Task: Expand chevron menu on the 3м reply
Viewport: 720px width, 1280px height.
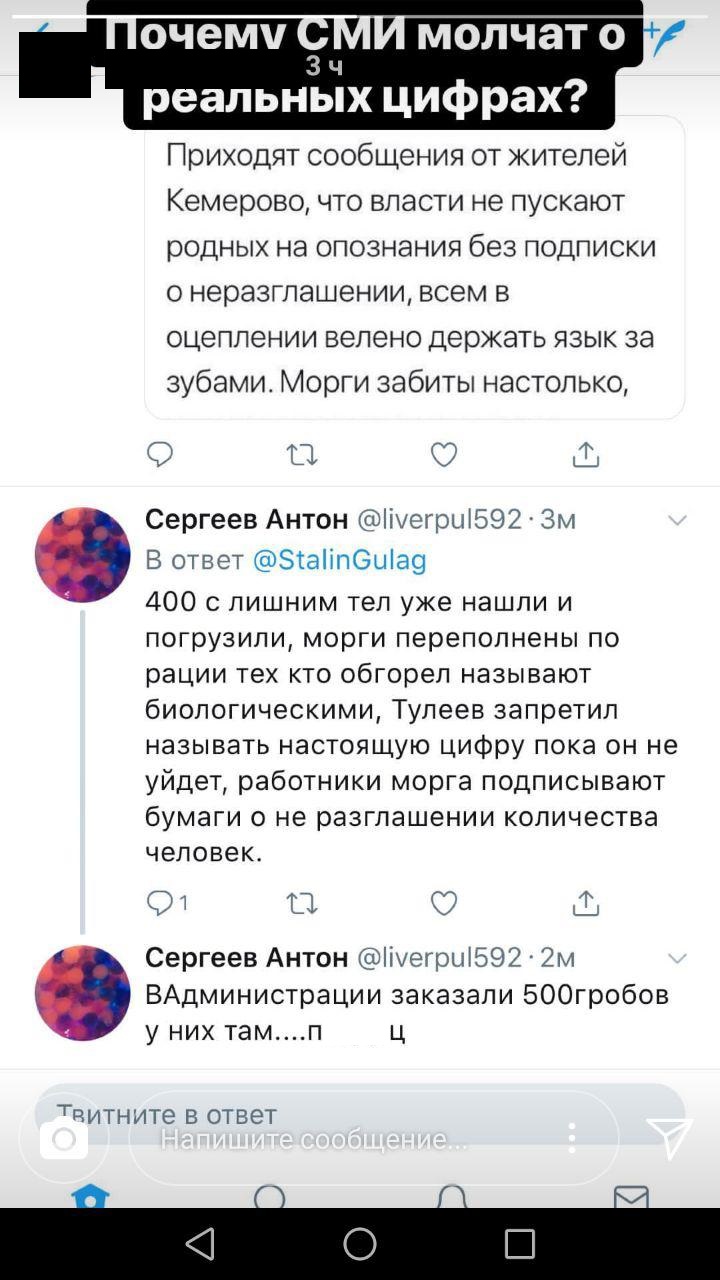Action: coord(677,520)
